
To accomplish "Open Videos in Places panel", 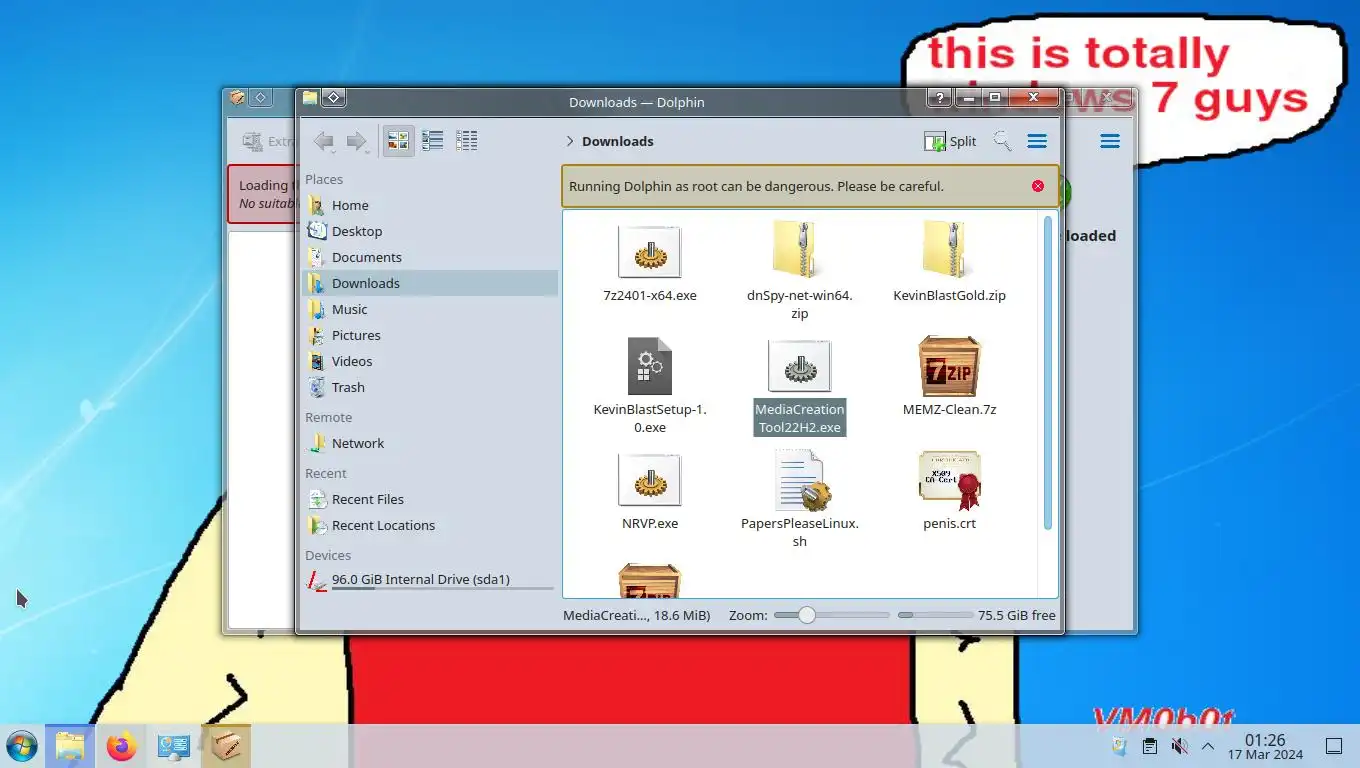I will (430, 361).
